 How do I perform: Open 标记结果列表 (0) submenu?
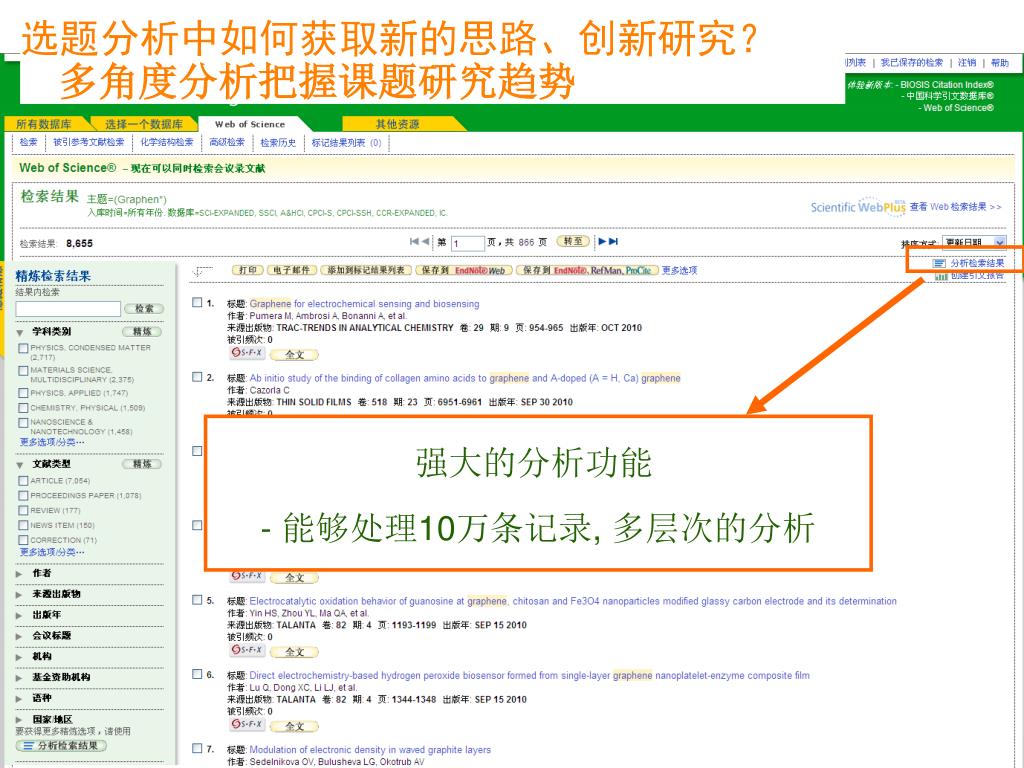coord(346,142)
